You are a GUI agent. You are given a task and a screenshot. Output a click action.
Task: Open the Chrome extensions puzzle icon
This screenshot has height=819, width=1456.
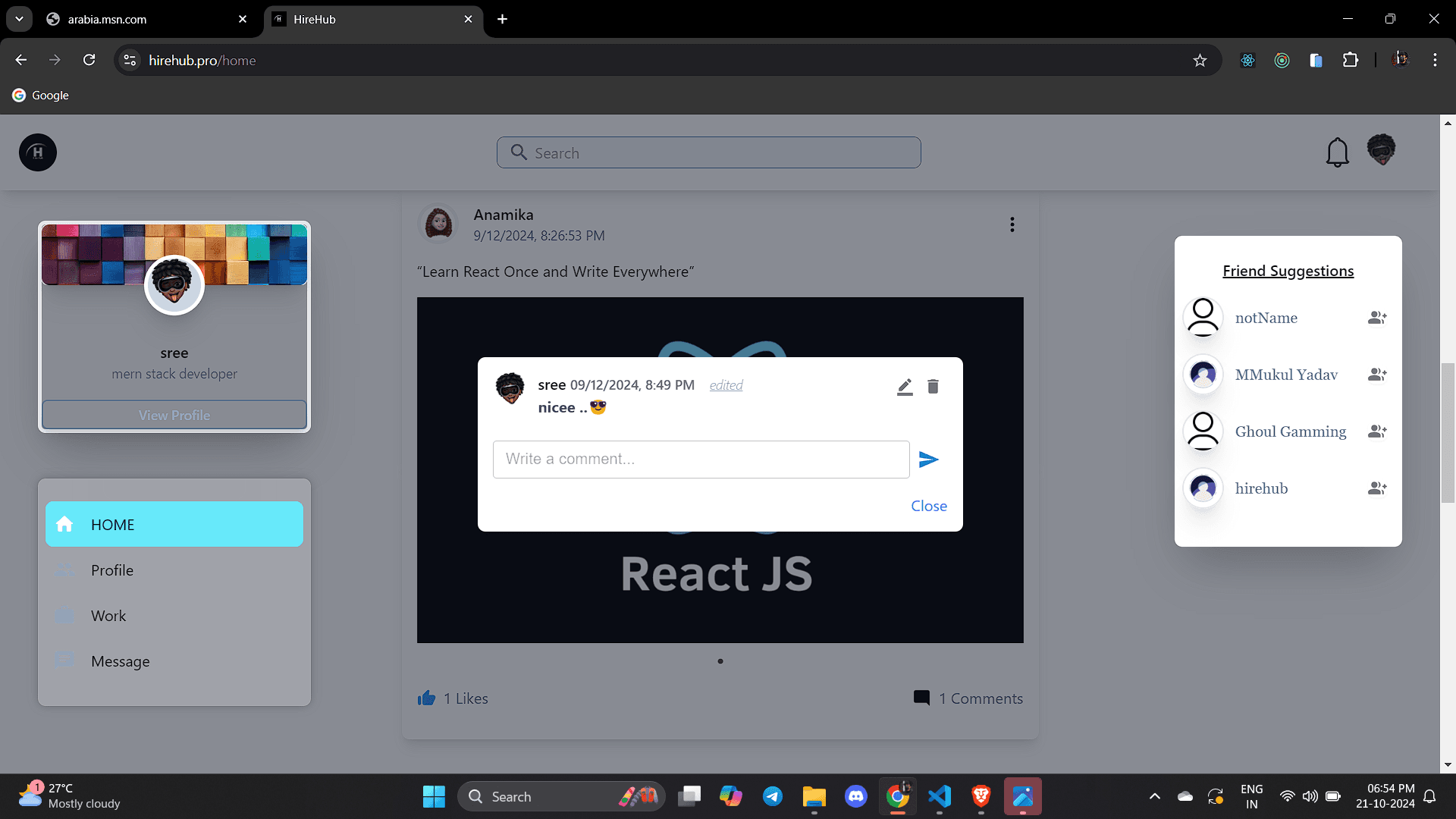pyautogui.click(x=1351, y=60)
